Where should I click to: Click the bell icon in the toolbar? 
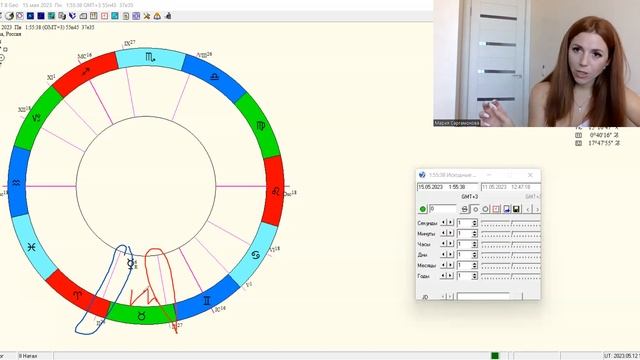(x=157, y=16)
